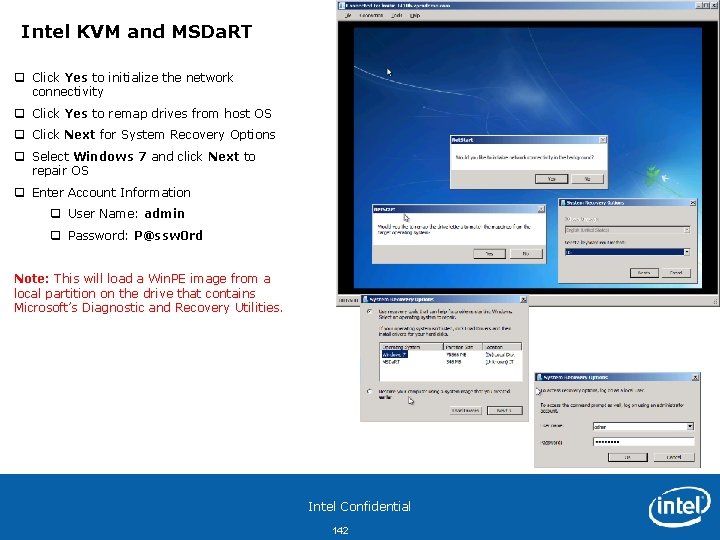This screenshot has height=540, width=720.
Task: Click the Password input field
Action: [x=643, y=442]
